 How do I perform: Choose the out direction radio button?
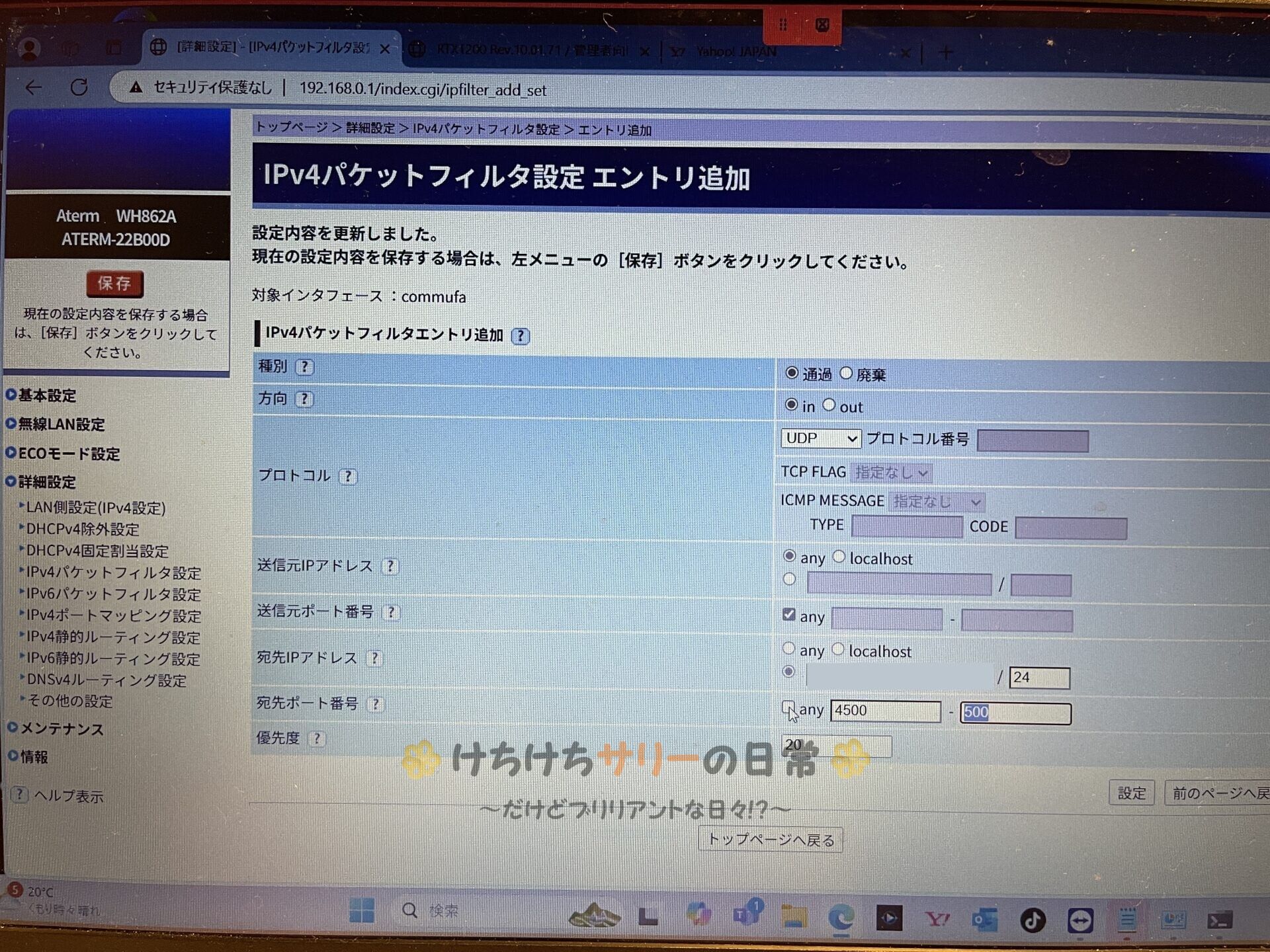829,405
